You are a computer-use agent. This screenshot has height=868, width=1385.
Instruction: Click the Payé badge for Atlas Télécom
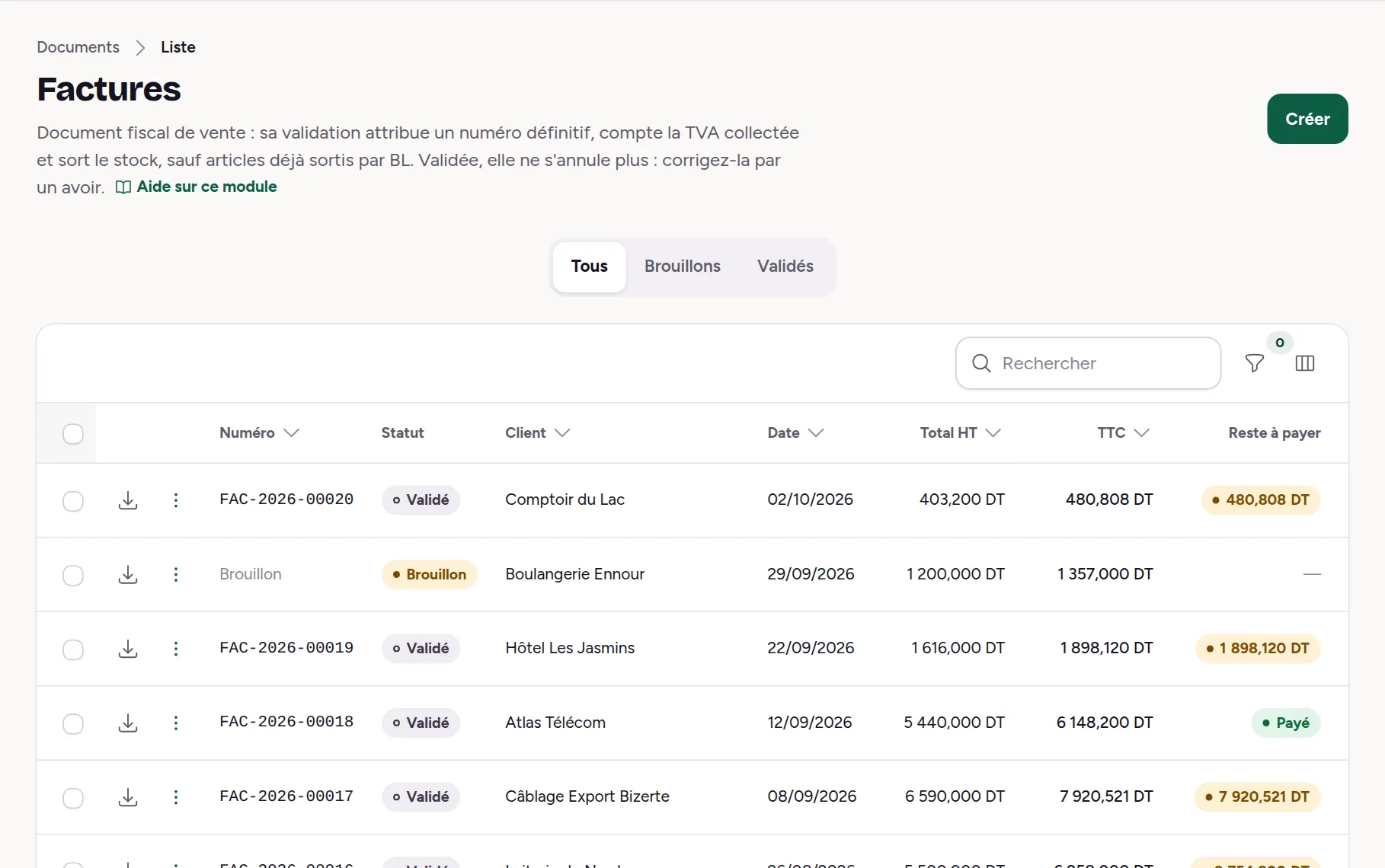click(x=1286, y=723)
